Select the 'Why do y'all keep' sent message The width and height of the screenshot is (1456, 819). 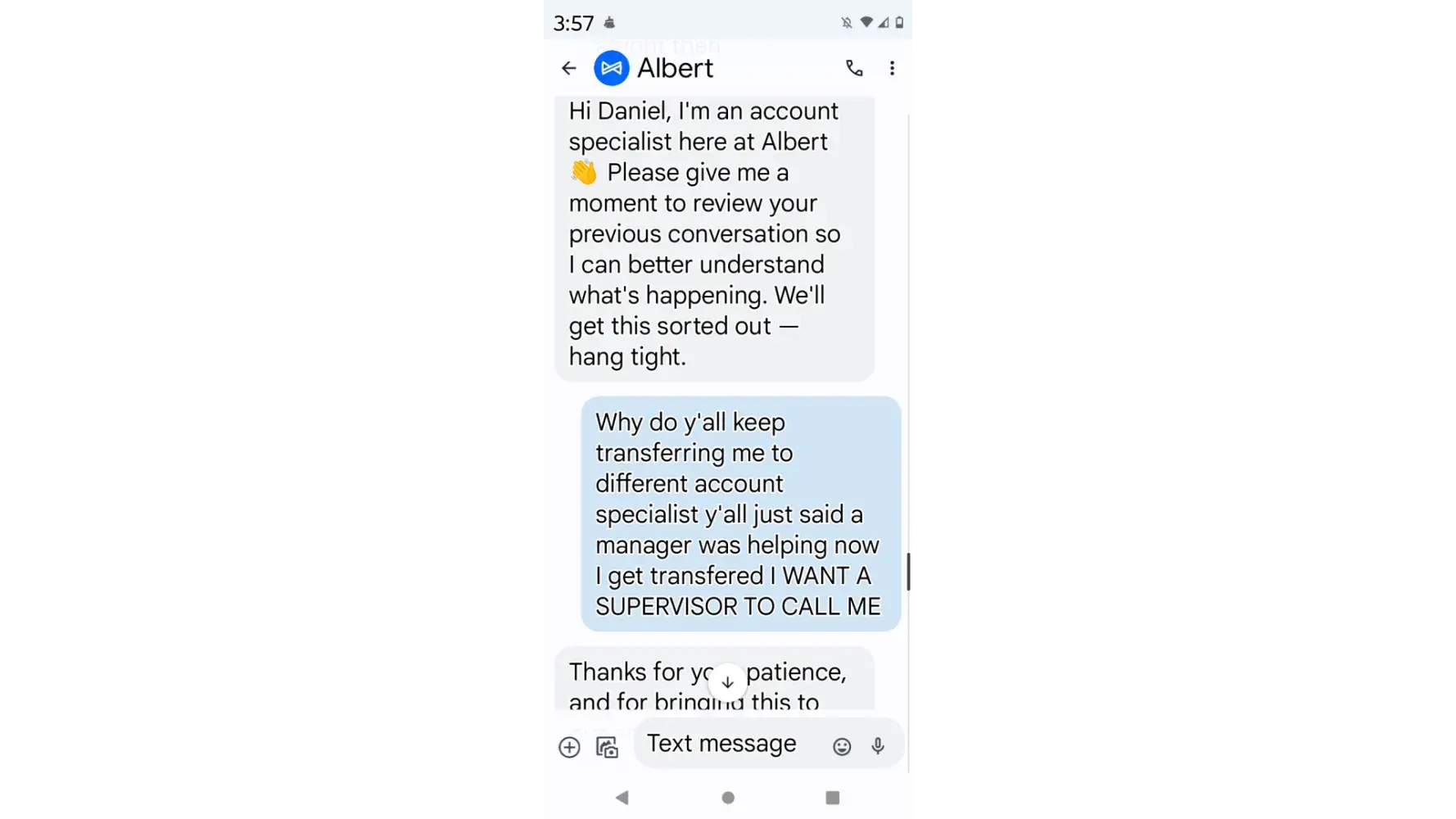point(741,514)
